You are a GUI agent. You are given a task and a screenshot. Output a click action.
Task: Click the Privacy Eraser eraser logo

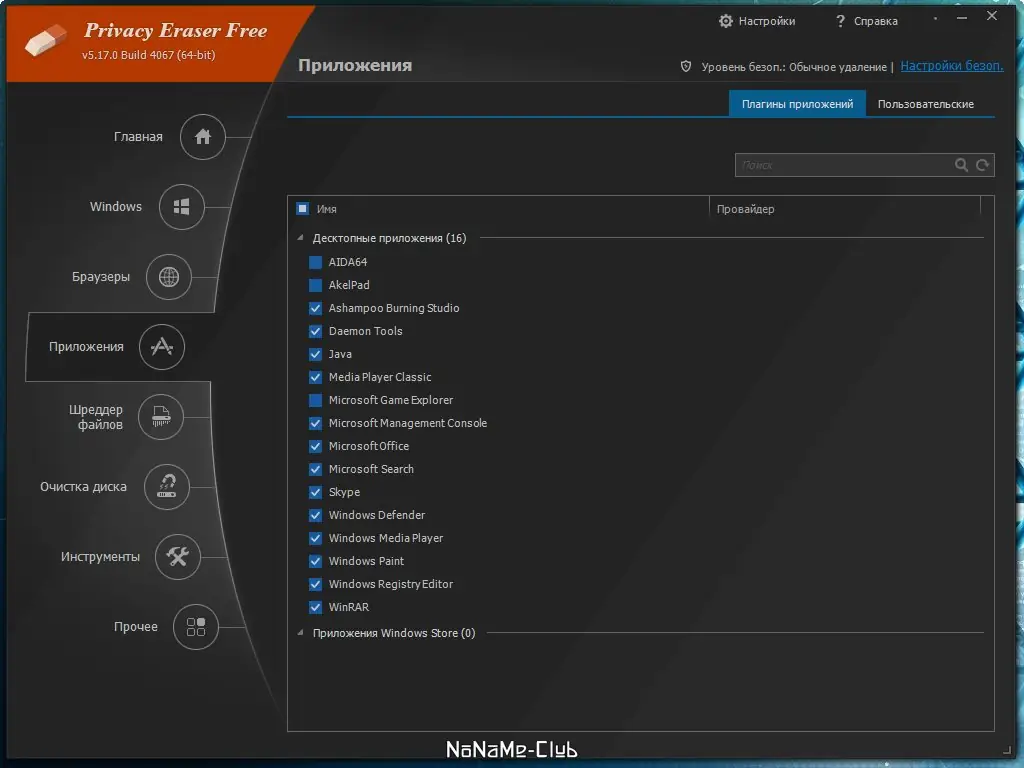[46, 40]
